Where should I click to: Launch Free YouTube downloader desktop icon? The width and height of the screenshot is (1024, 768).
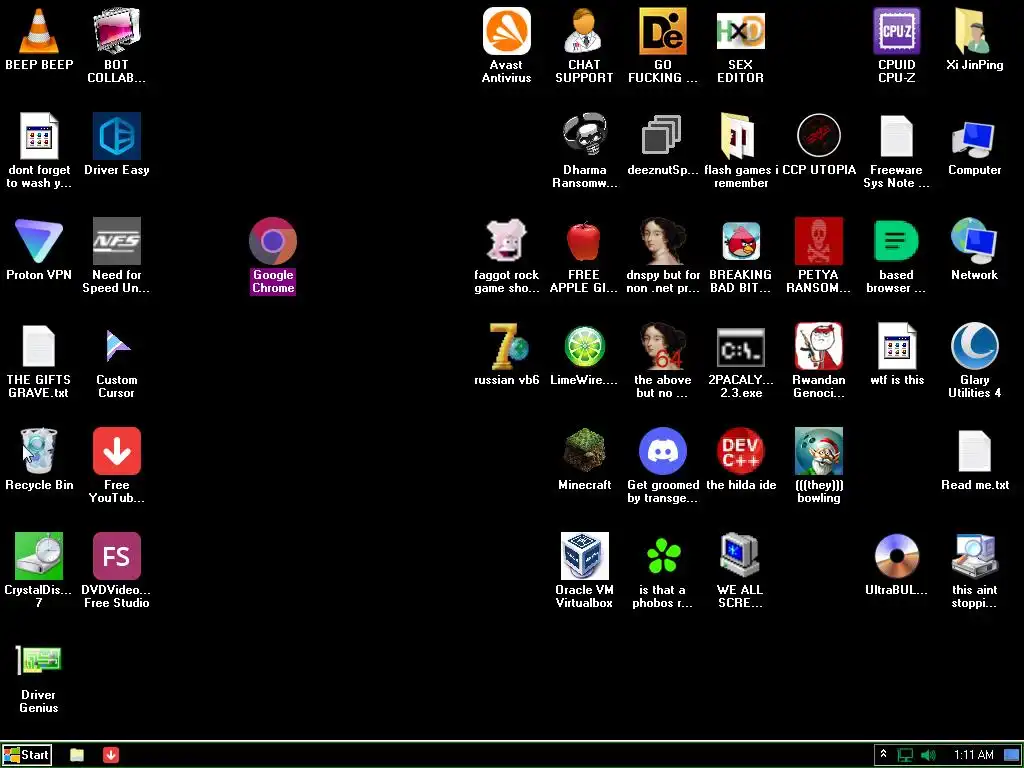coord(116,451)
